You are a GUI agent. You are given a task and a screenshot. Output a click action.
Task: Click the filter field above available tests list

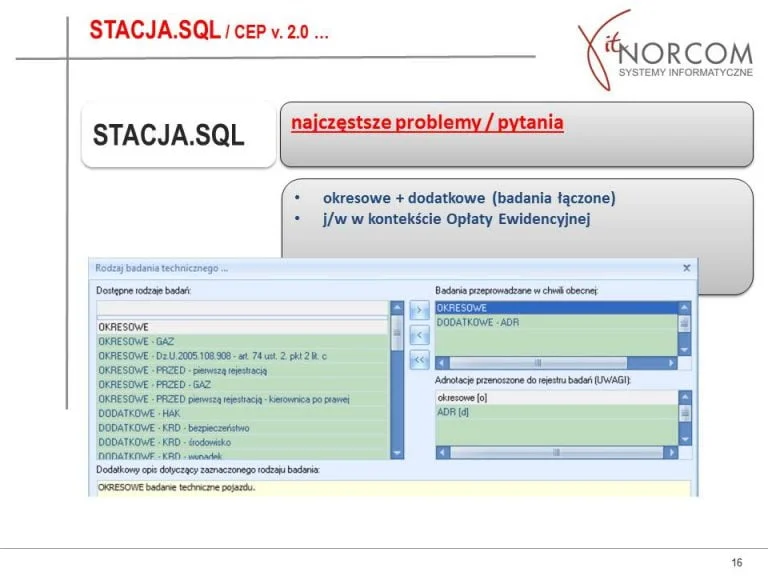241,309
